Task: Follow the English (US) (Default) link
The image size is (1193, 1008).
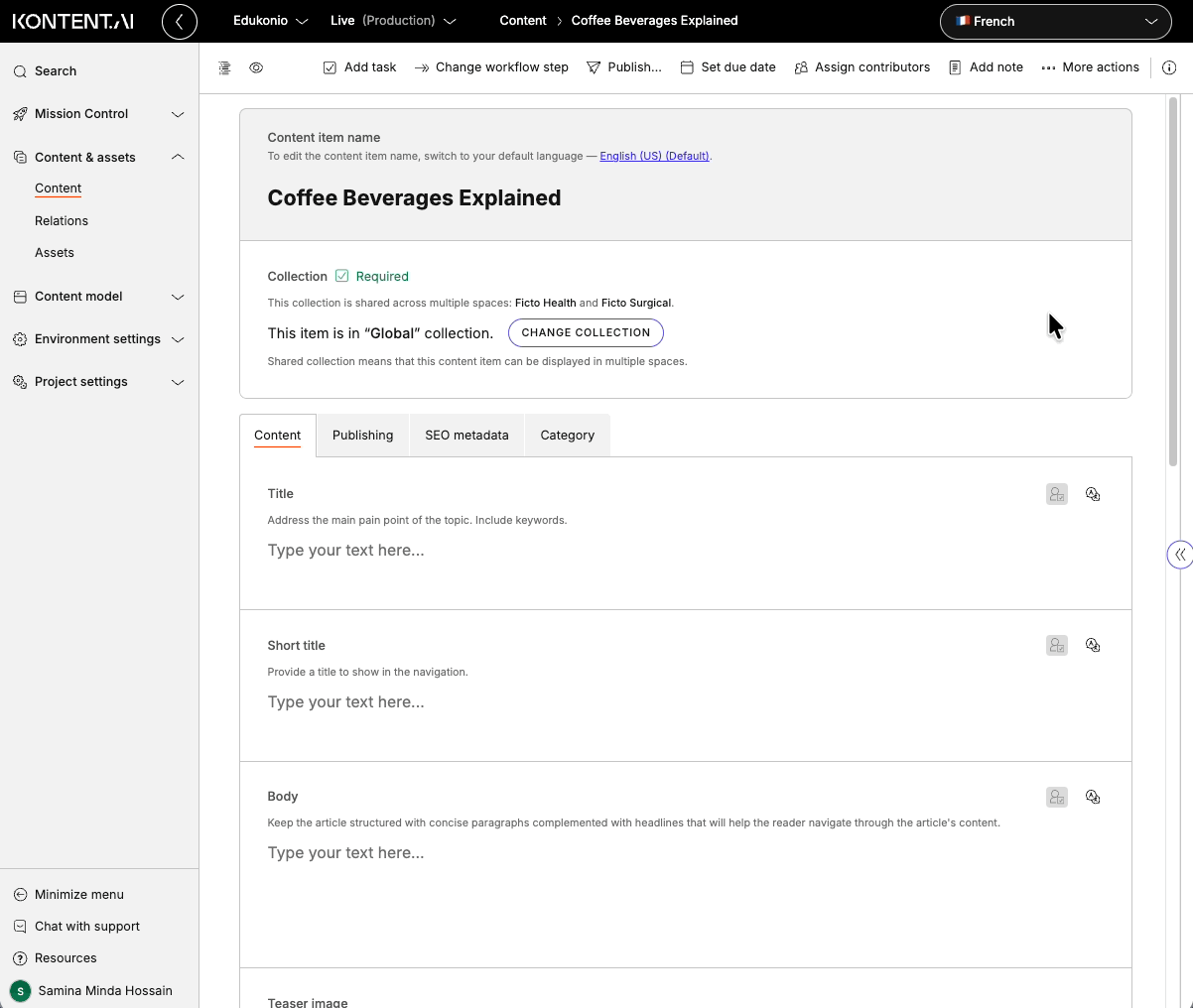Action: coord(654,156)
